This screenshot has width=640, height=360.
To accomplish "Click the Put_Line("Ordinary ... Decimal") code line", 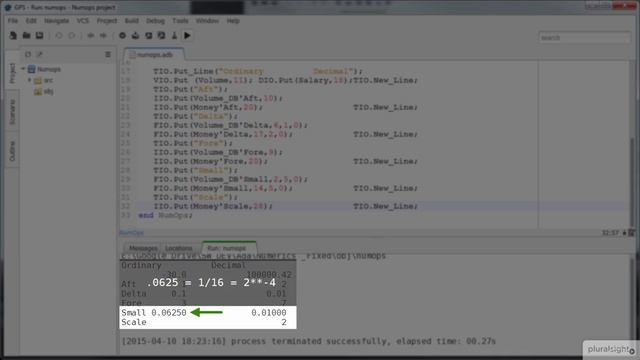I will point(258,71).
